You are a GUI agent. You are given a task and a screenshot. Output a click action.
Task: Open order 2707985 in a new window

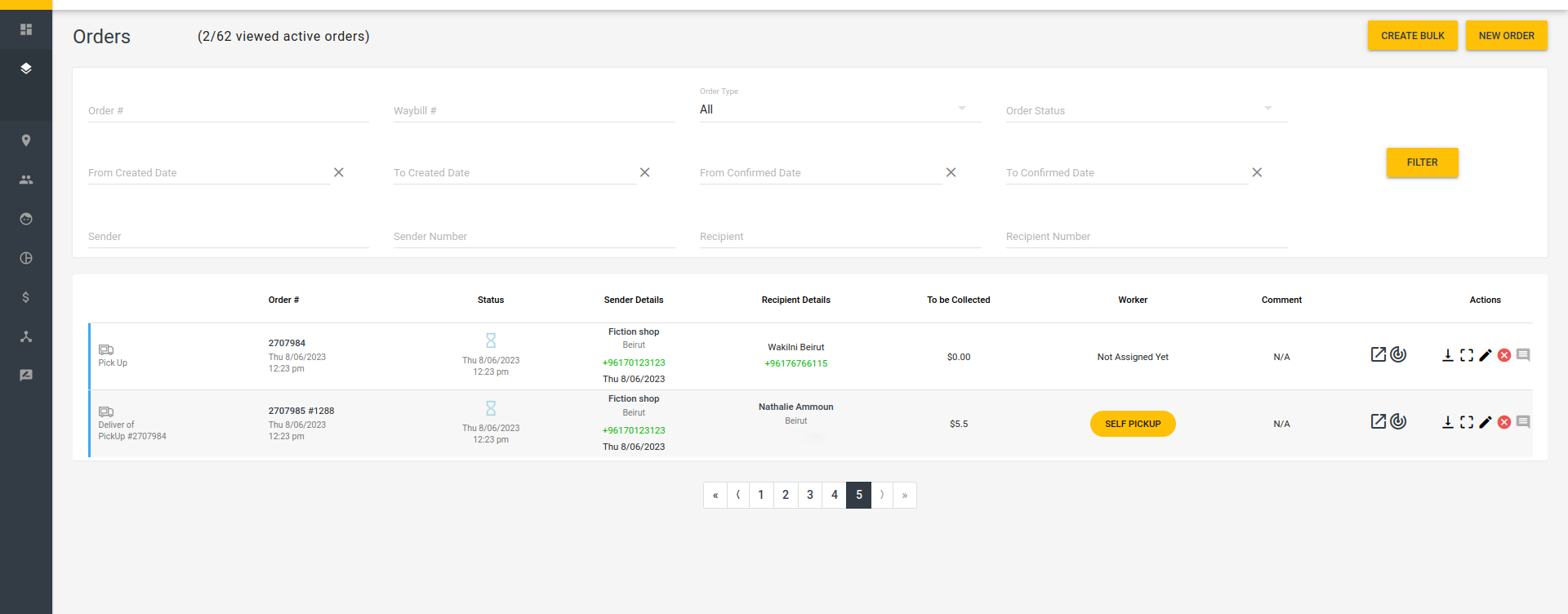(x=1379, y=421)
